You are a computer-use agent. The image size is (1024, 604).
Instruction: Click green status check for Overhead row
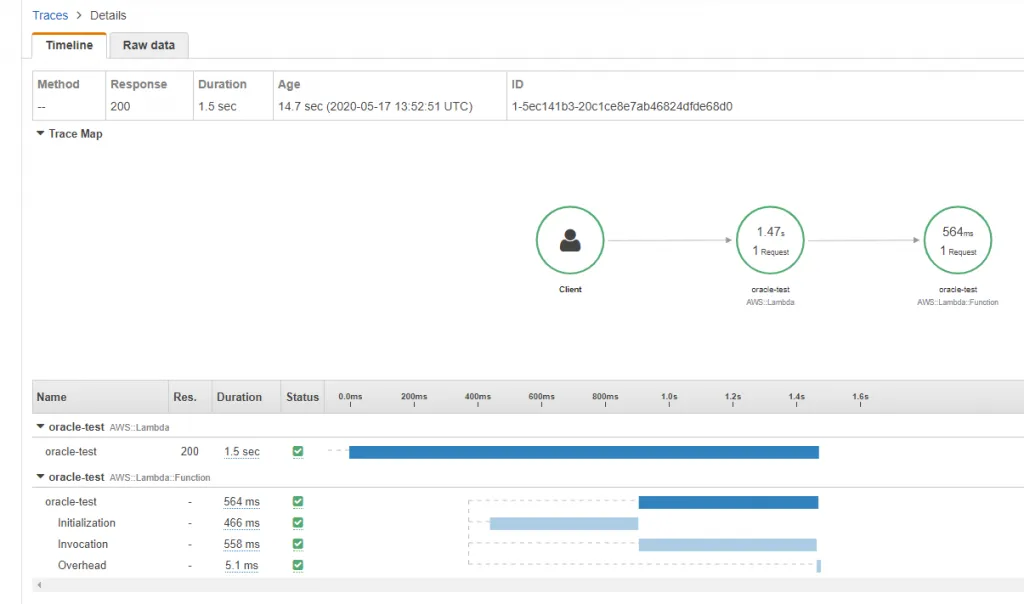(x=298, y=565)
